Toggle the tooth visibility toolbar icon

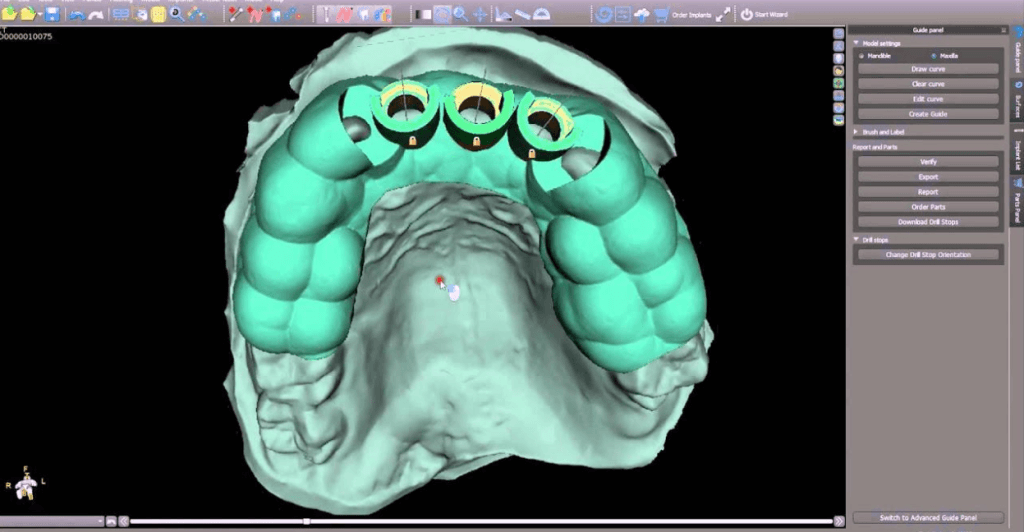[364, 14]
